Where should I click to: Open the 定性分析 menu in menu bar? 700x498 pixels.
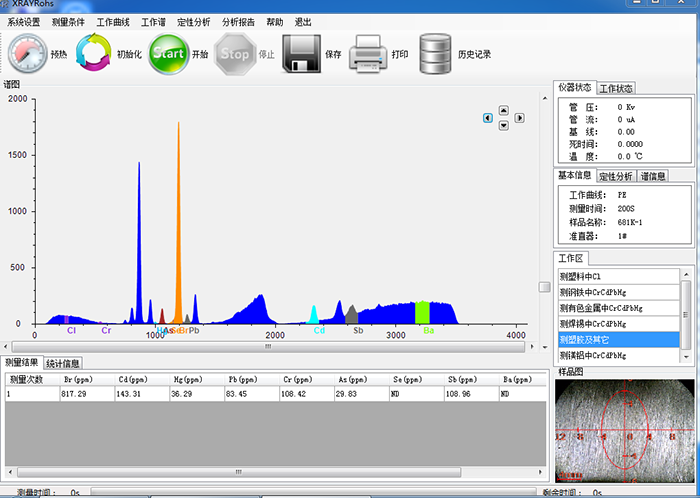(x=193, y=22)
